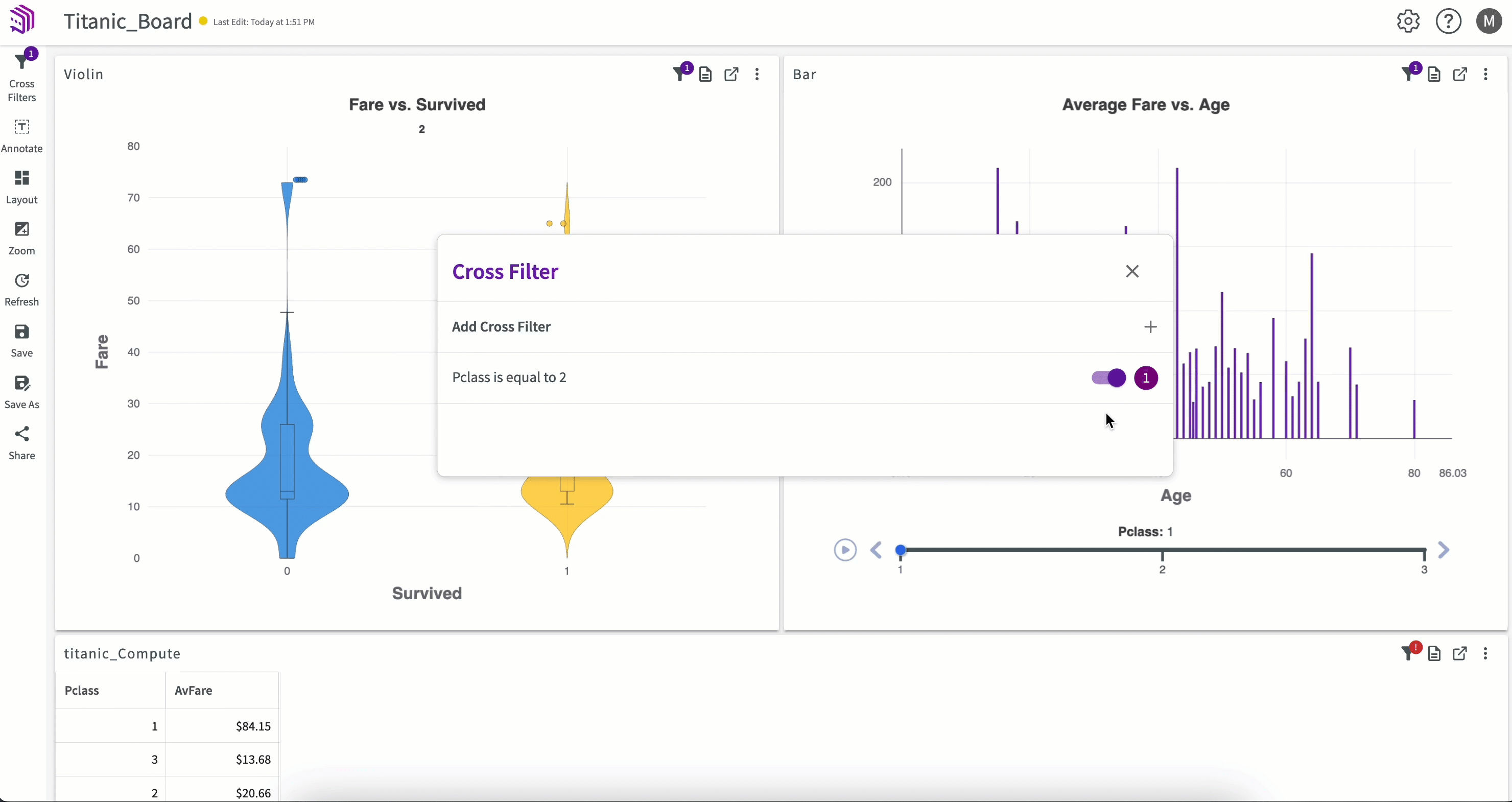This screenshot has height=802, width=1512.
Task: Enable the cross filter toggle switch
Action: (x=1107, y=377)
